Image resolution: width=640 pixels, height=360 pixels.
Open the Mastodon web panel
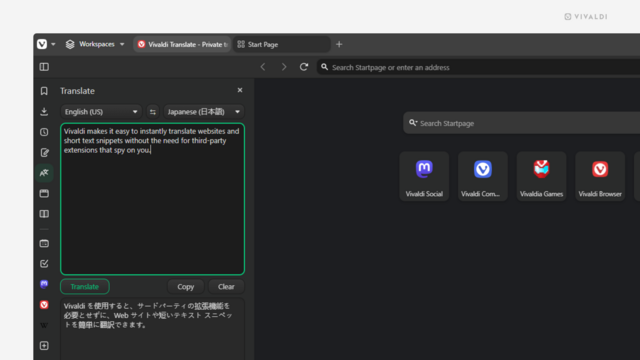(44, 284)
